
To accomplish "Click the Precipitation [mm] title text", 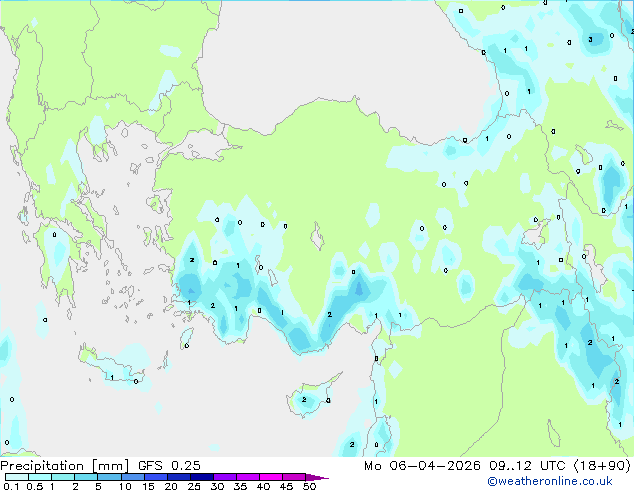I will (x=65, y=466).
